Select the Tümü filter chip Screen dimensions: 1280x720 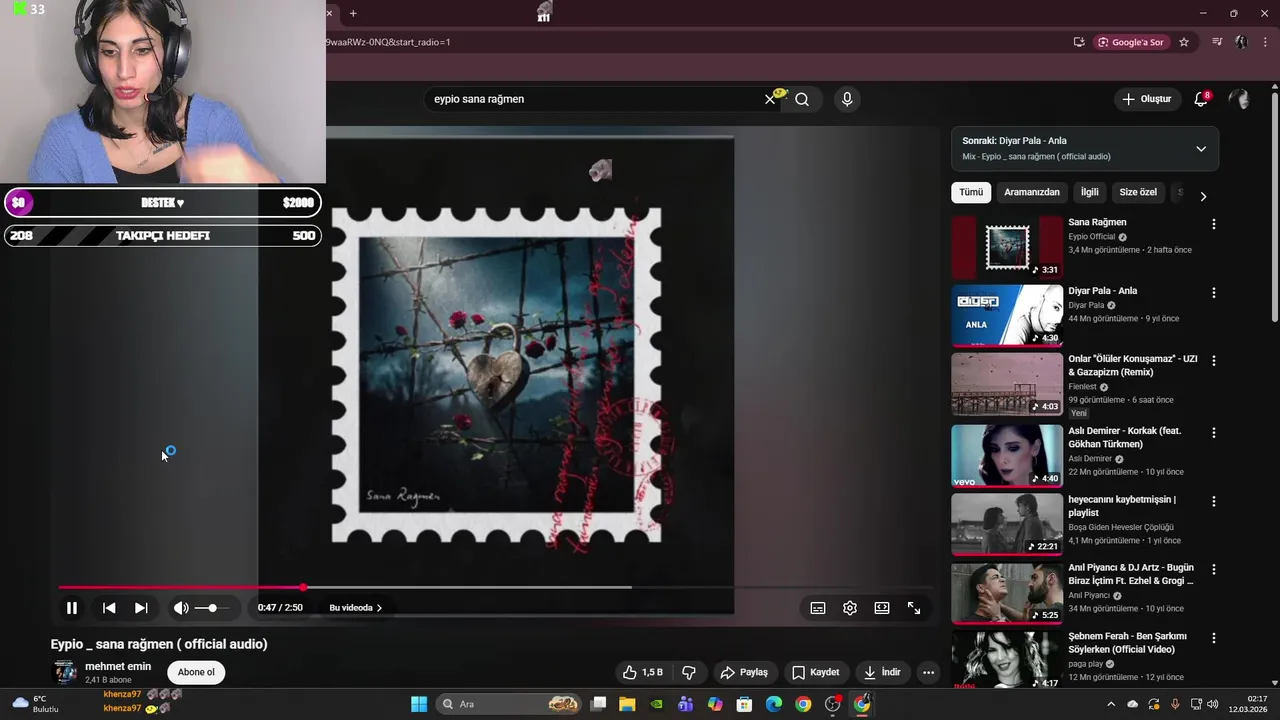point(971,192)
